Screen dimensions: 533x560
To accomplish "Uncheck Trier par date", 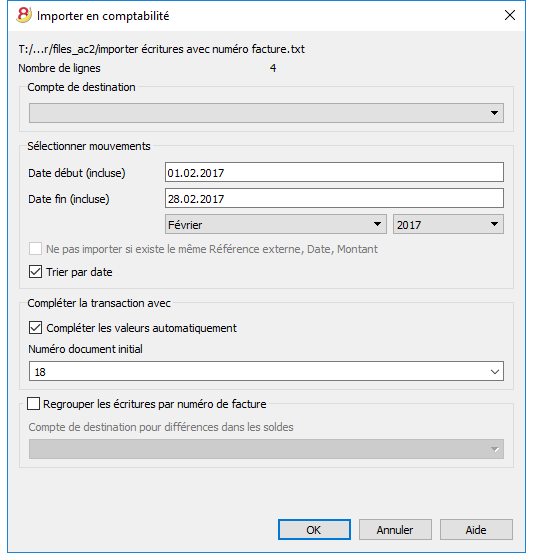I will pyautogui.click(x=35, y=272).
